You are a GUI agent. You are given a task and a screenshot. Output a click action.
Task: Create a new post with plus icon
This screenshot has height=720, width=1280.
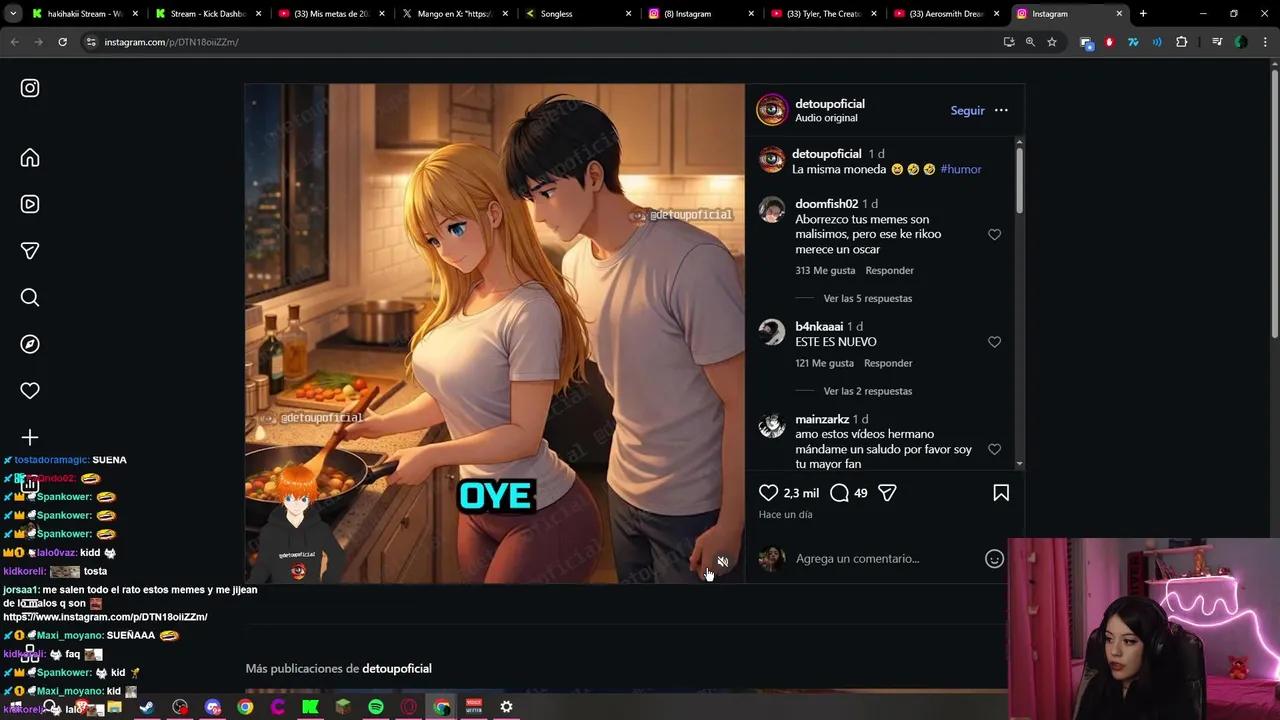[x=30, y=437]
